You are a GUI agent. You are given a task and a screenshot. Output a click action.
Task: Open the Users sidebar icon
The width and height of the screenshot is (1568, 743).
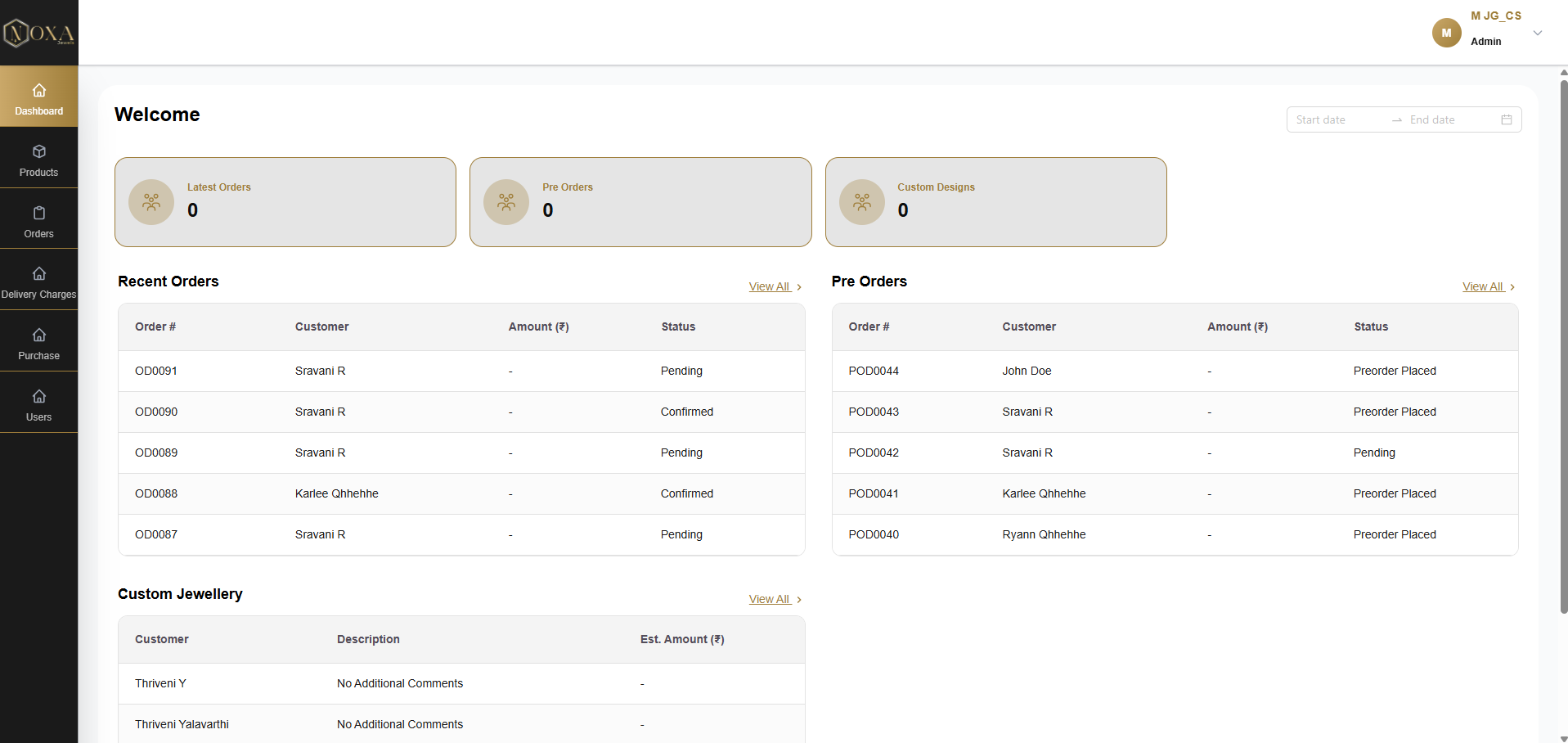pos(38,397)
